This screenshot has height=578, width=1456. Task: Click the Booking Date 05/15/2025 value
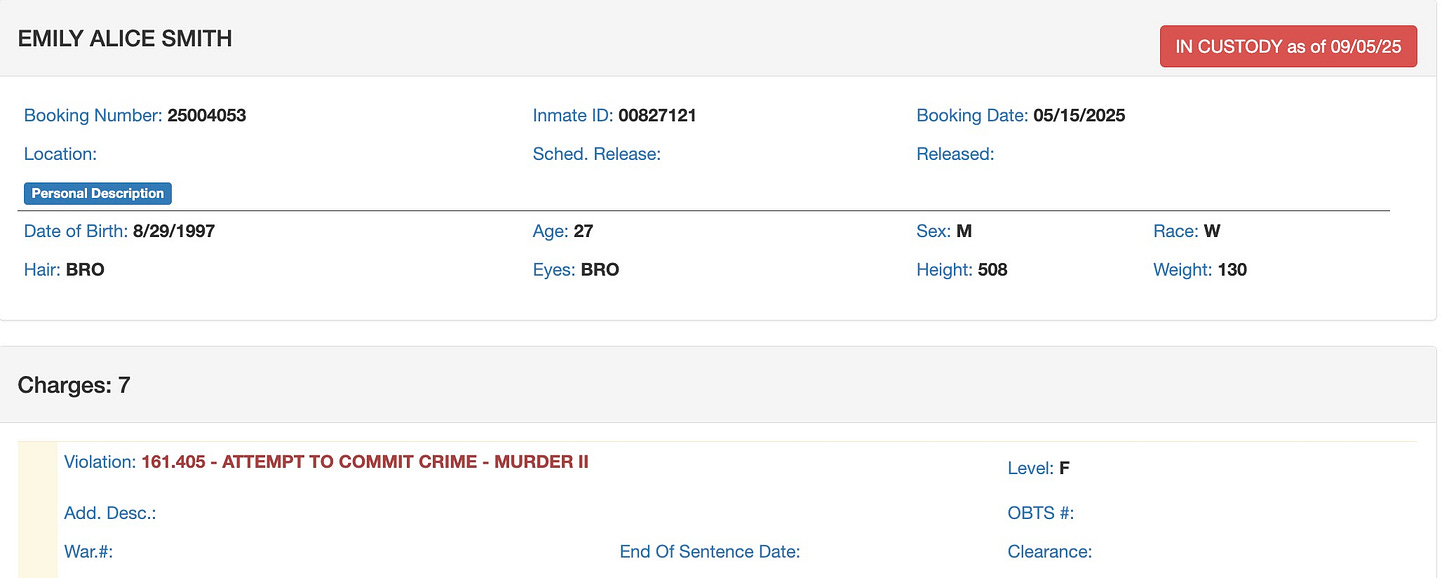point(1079,115)
